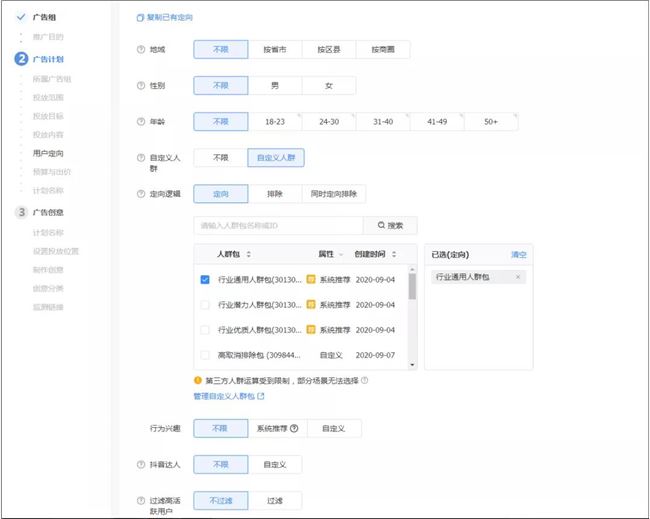
Task: Click the question mark beside 系统推荐
Action: pos(294,428)
